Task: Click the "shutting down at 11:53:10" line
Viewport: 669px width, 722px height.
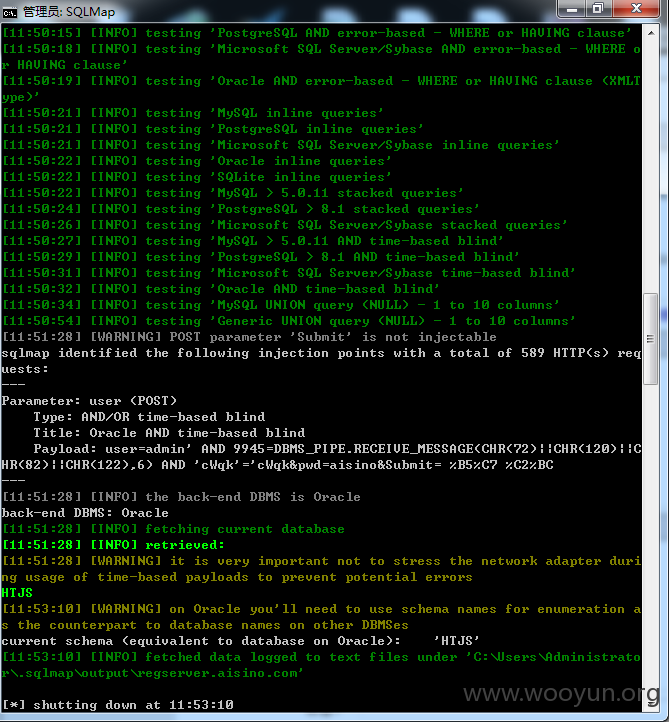Action: coord(118,705)
